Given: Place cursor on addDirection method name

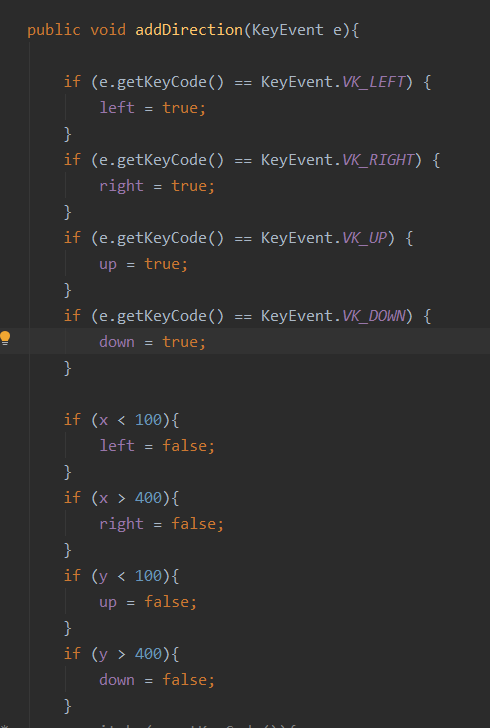Looking at the screenshot, I should pos(189,30).
